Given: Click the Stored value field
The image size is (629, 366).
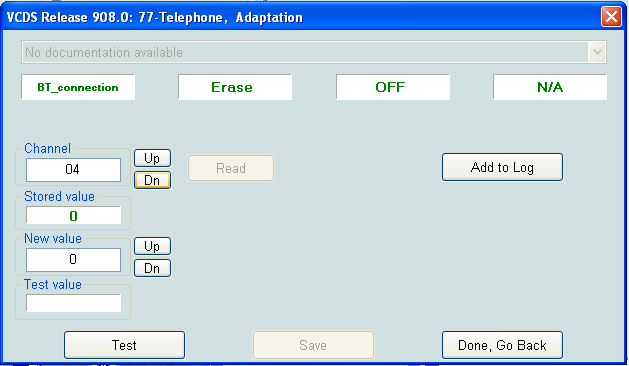Looking at the screenshot, I should click(x=73, y=216).
